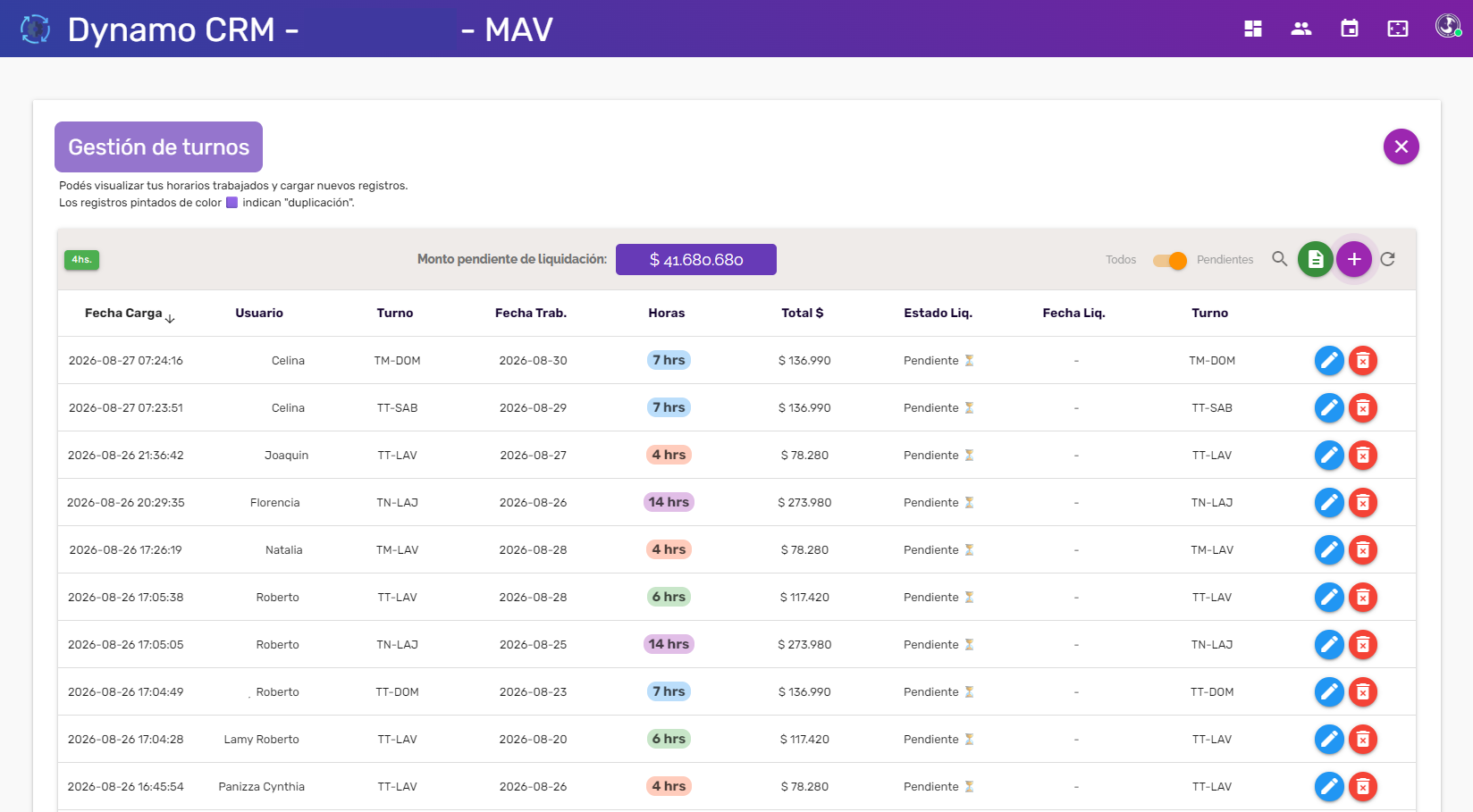This screenshot has height=812, width=1473.
Task: Click the purple duplication color swatch
Action: click(x=232, y=203)
